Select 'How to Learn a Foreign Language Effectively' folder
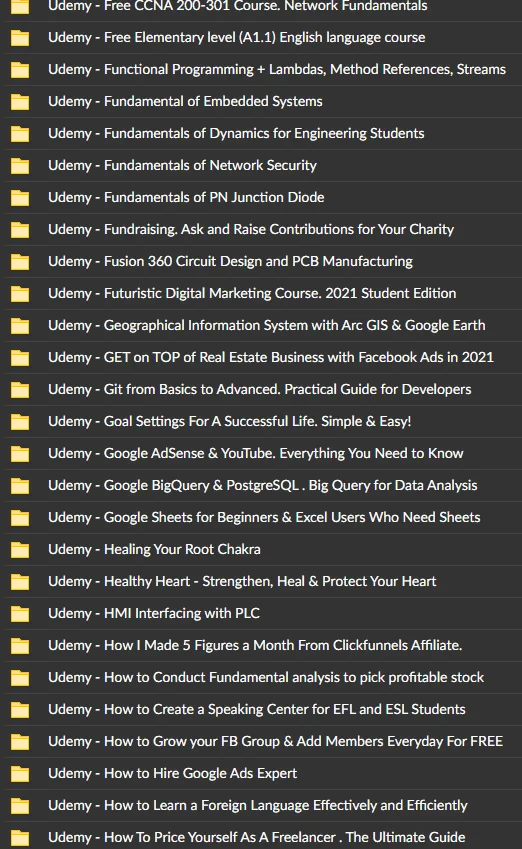Image resolution: width=522 pixels, height=849 pixels. coord(256,804)
